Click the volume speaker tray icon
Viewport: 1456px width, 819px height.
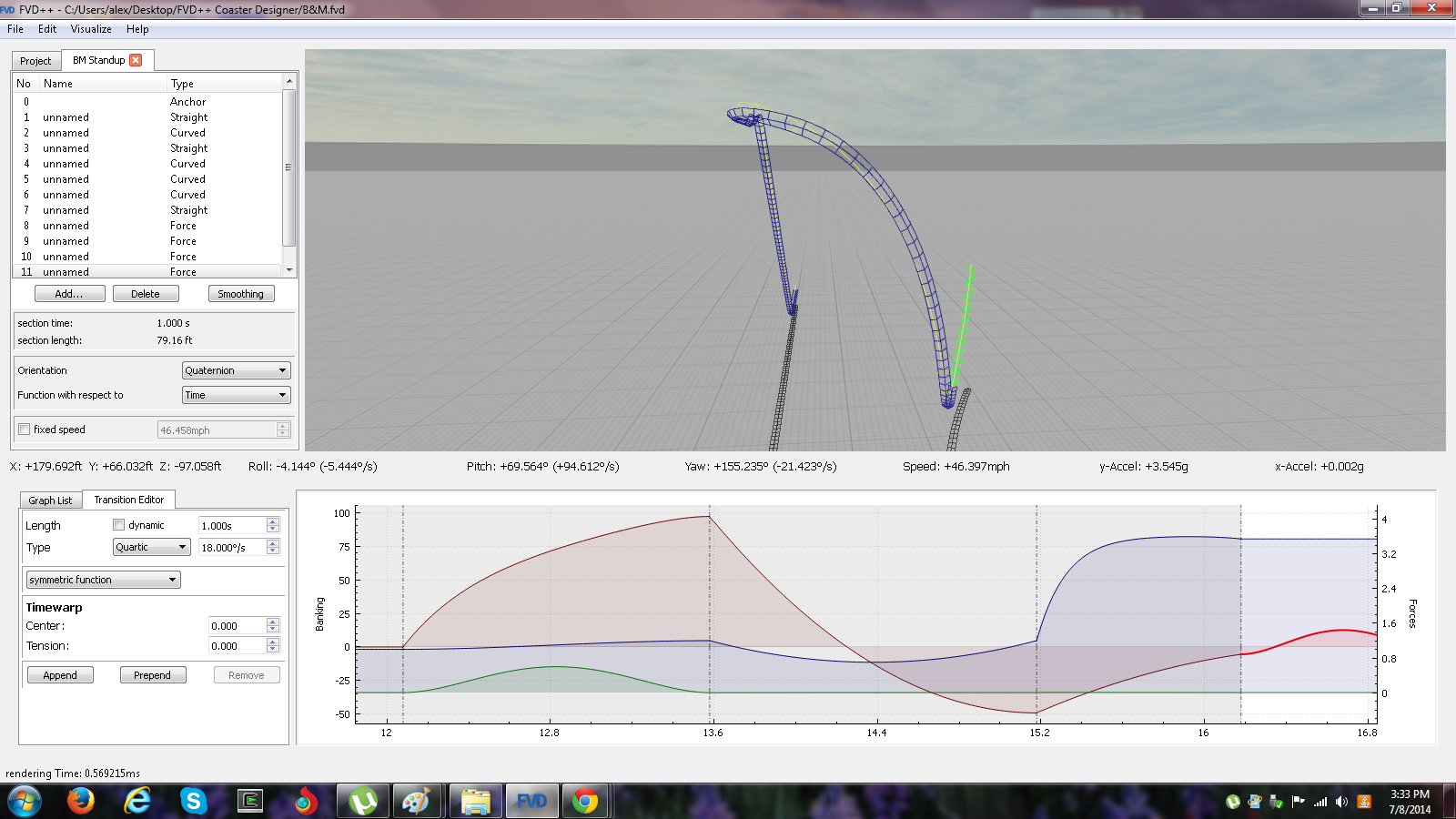1341,802
